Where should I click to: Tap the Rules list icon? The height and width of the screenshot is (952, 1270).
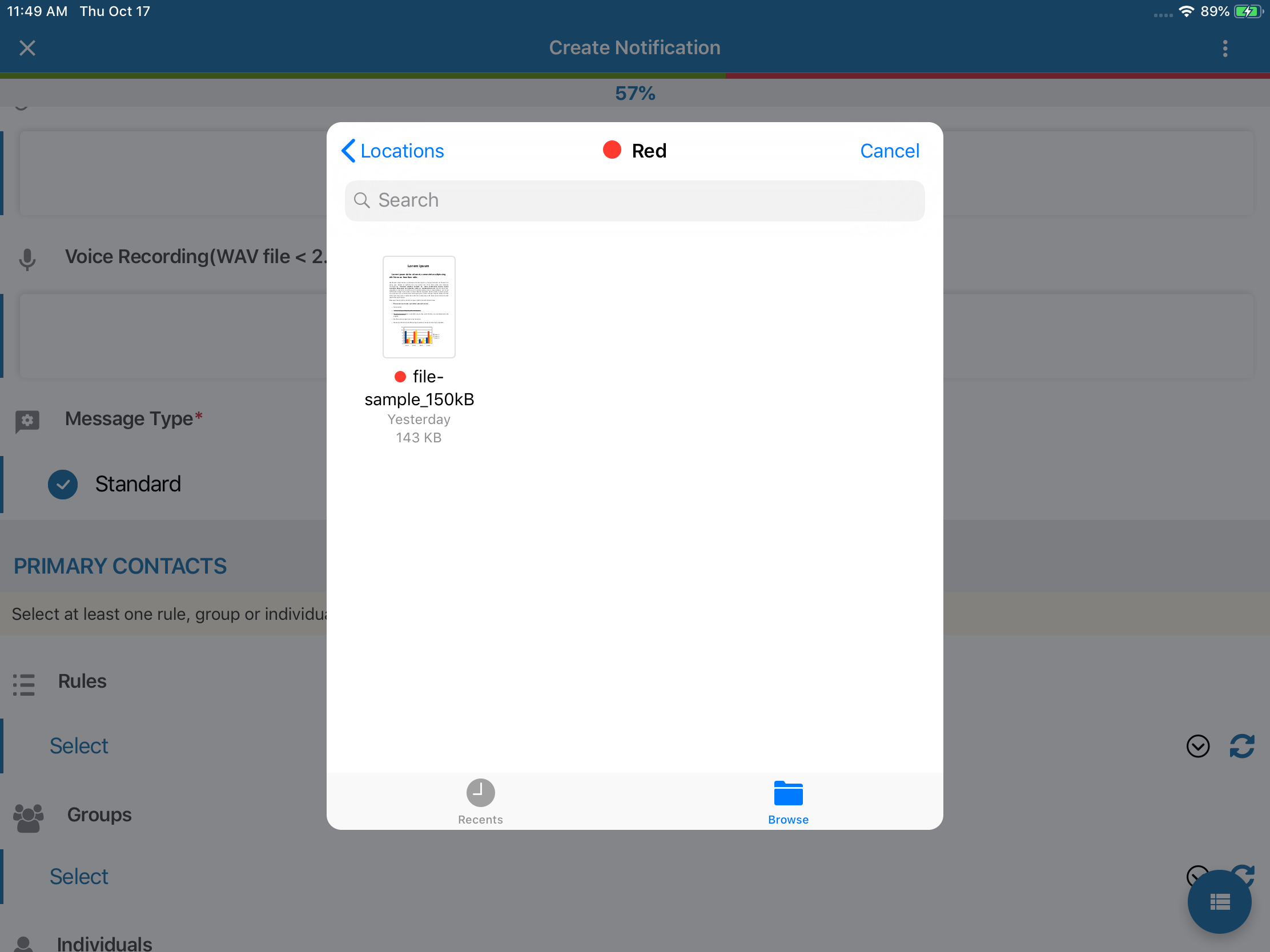point(23,684)
